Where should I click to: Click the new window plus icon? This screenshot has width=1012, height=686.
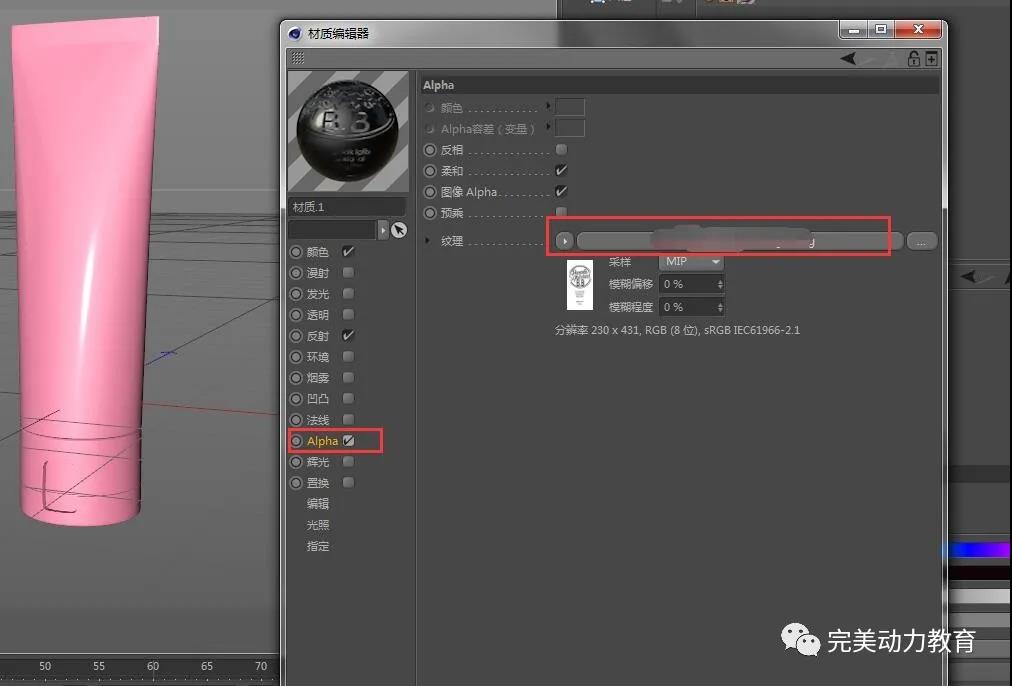point(931,59)
